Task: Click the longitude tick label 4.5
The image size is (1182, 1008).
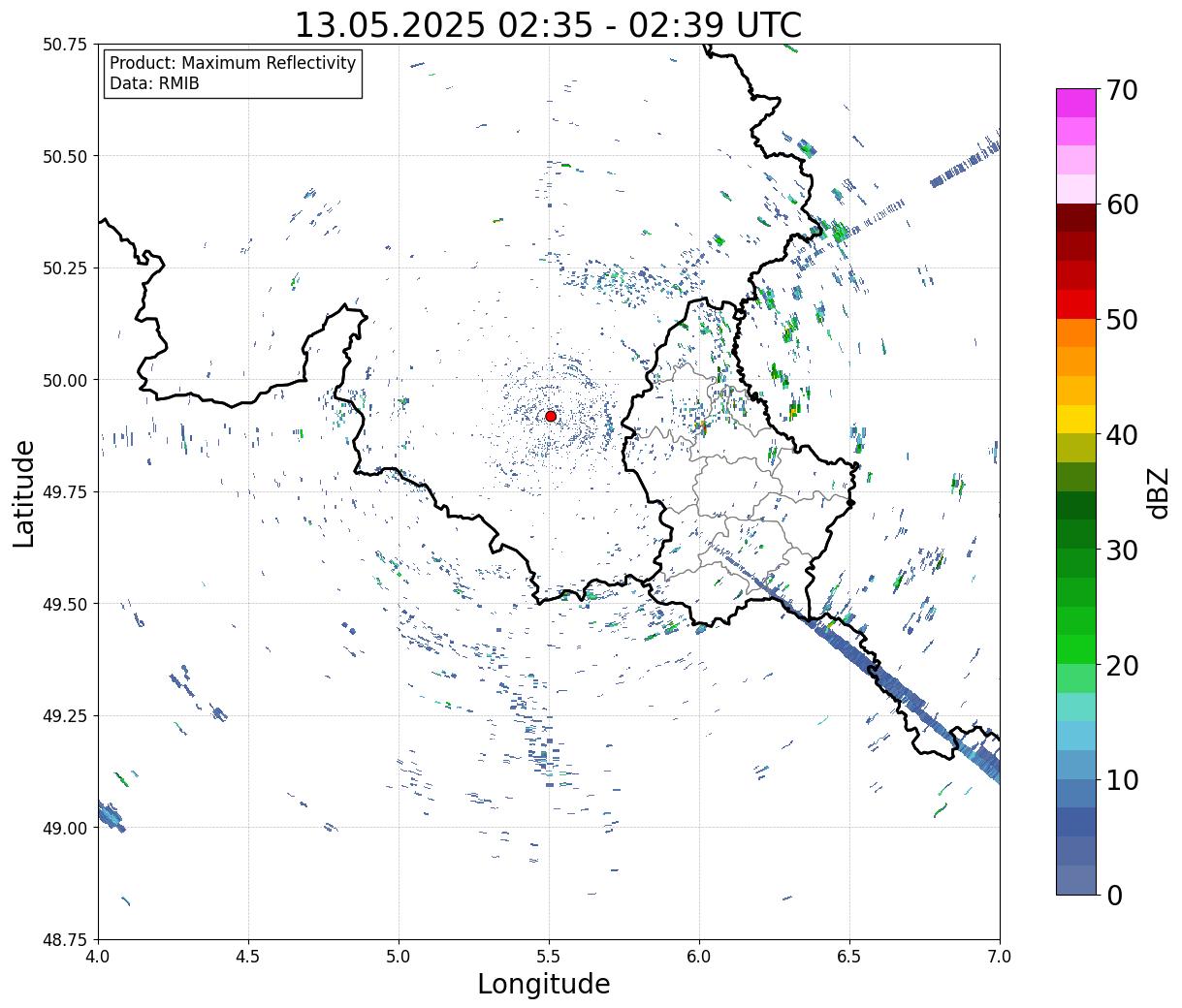Action: (x=248, y=956)
